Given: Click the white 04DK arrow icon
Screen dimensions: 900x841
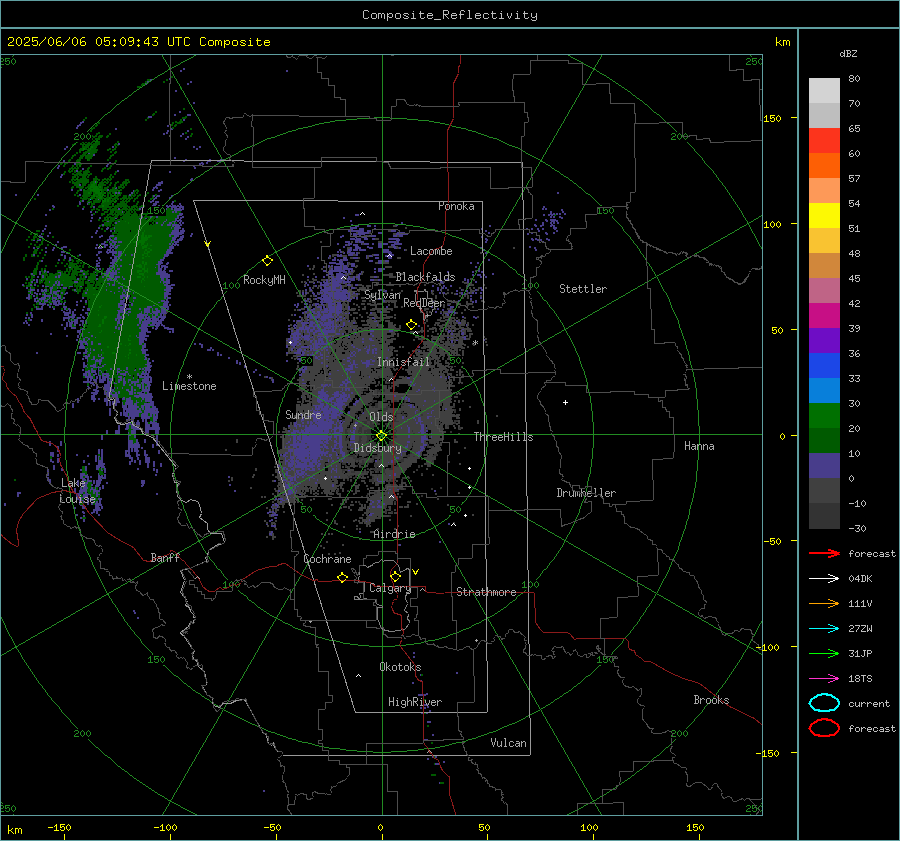Looking at the screenshot, I should [x=824, y=578].
